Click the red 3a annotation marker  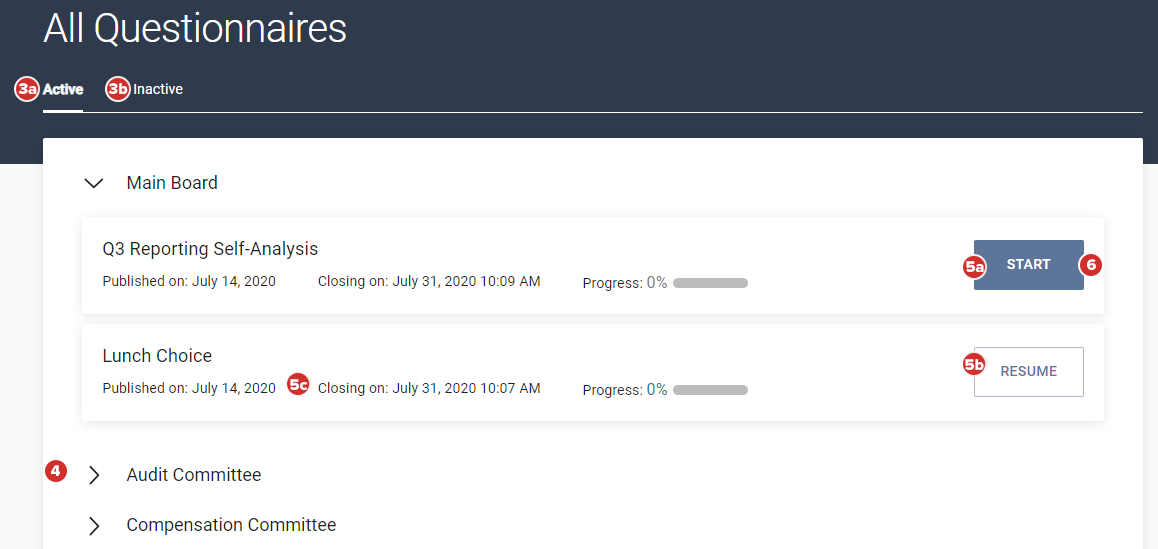[x=26, y=89]
